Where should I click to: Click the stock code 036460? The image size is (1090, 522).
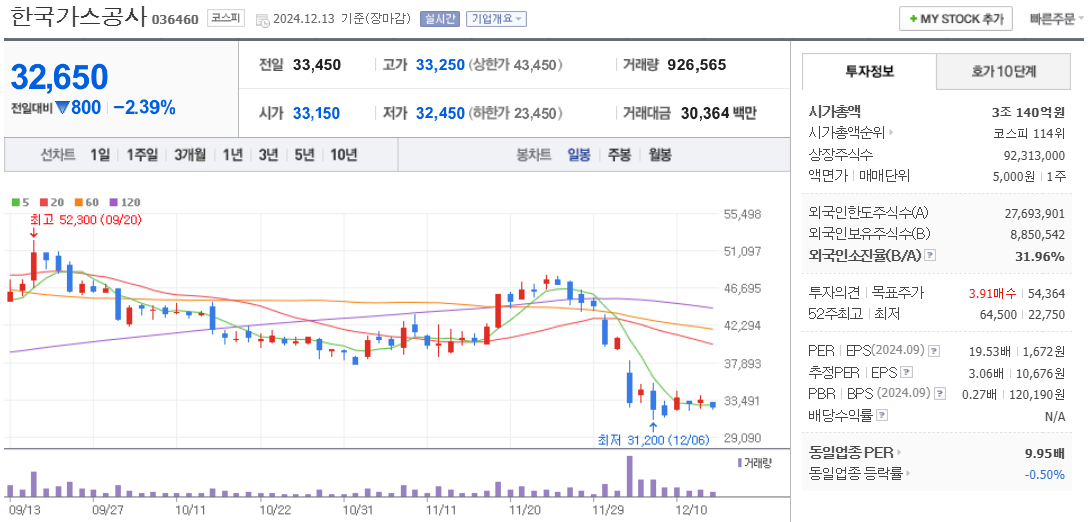pos(175,19)
